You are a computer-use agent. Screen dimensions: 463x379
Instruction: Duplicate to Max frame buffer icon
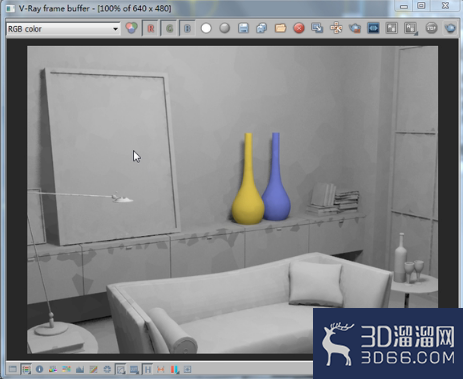click(317, 28)
